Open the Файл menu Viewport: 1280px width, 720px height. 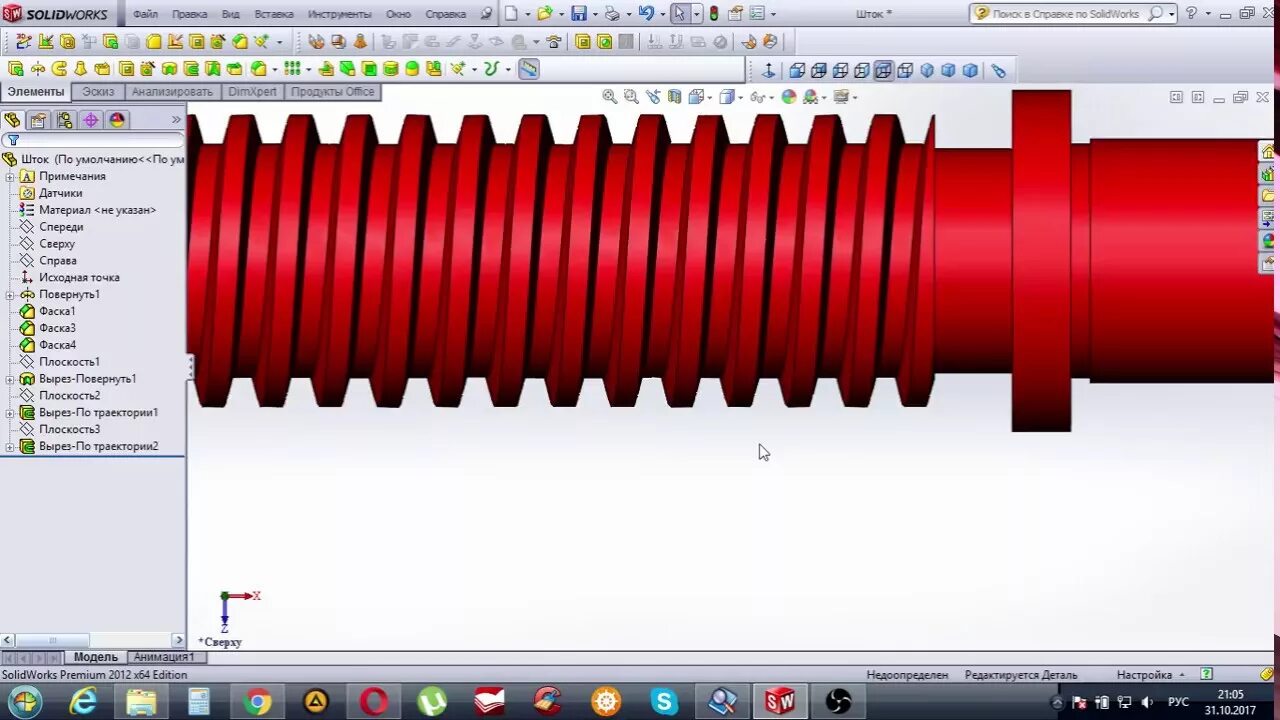pyautogui.click(x=145, y=14)
